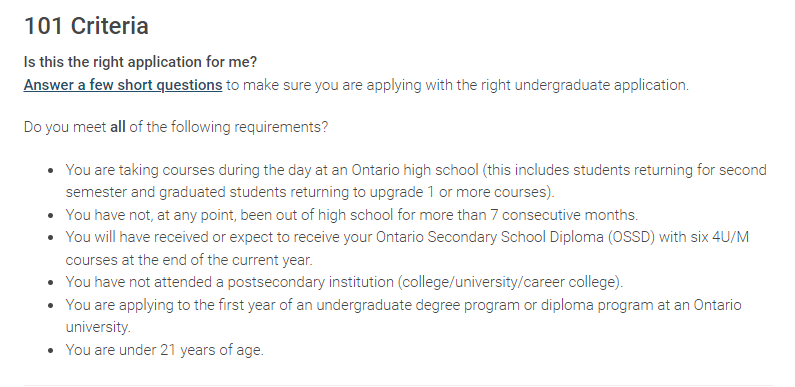Click the 'Do you meet all' requirements question
795x387 pixels.
click(x=176, y=127)
